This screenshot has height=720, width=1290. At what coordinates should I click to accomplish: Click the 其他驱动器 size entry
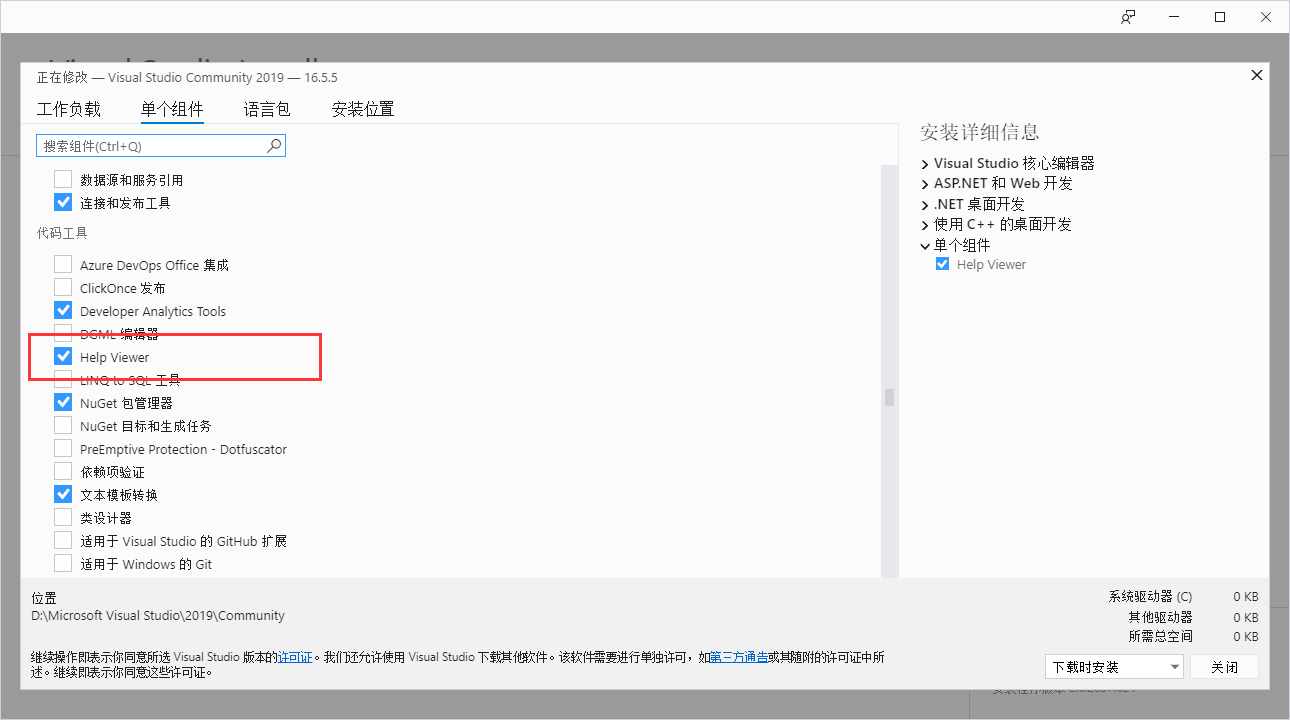point(1193,617)
